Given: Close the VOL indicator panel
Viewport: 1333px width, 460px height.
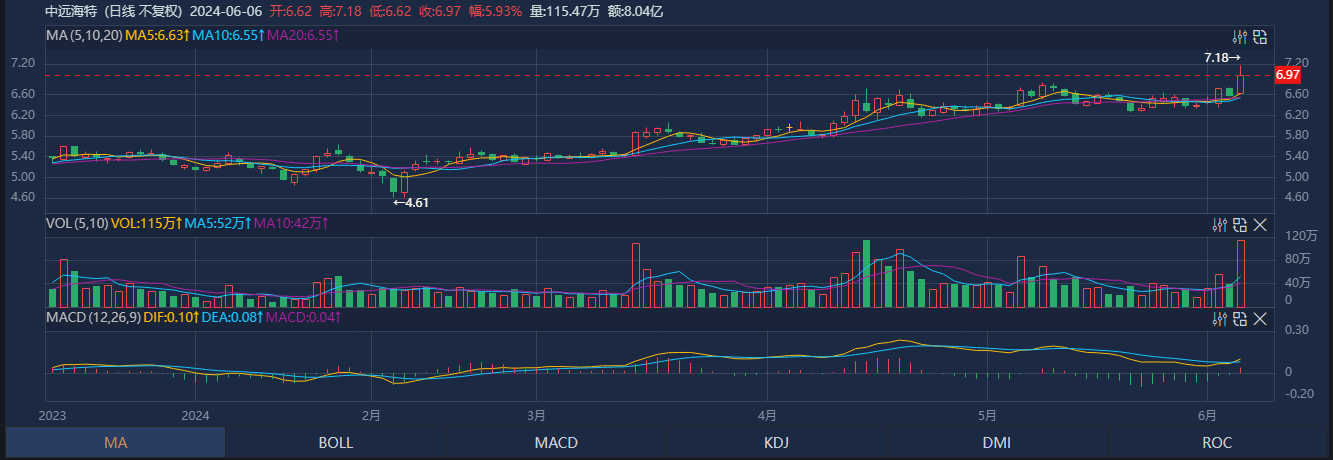Looking at the screenshot, I should (1260, 225).
